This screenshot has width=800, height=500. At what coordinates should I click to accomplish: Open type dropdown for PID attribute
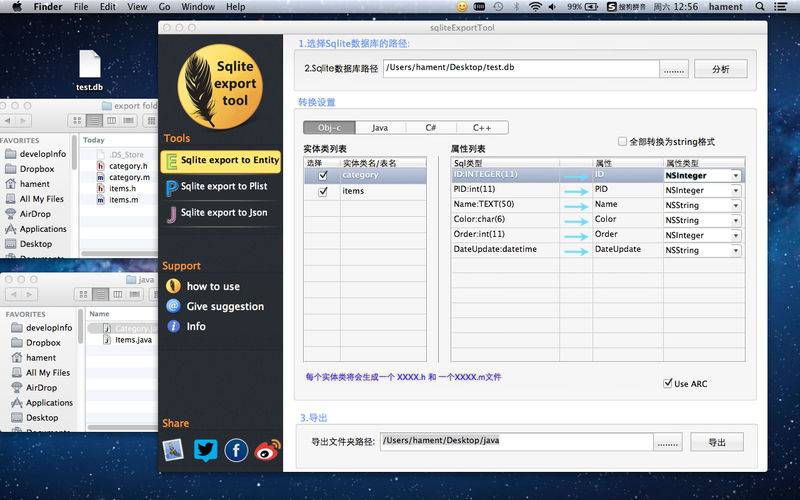tap(736, 190)
